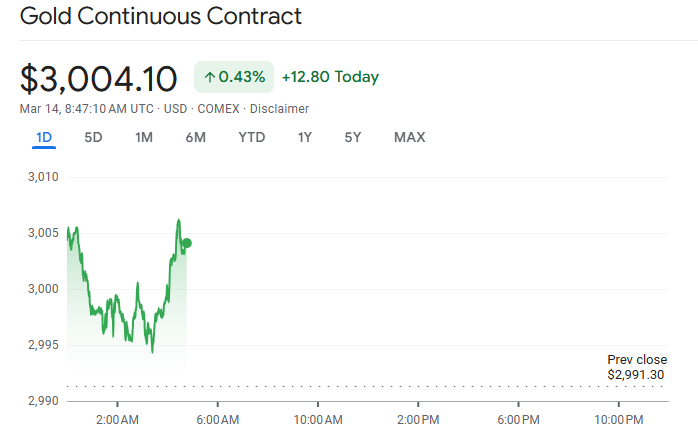This screenshot has width=698, height=444.
Task: View the 1Y chart range
Action: tap(305, 137)
